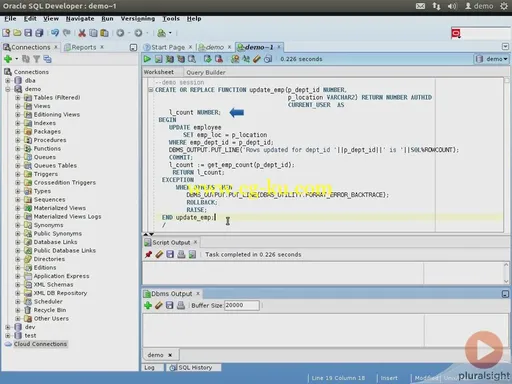Select Cloud Connections item
The height and width of the screenshot is (384, 512).
click(40, 344)
